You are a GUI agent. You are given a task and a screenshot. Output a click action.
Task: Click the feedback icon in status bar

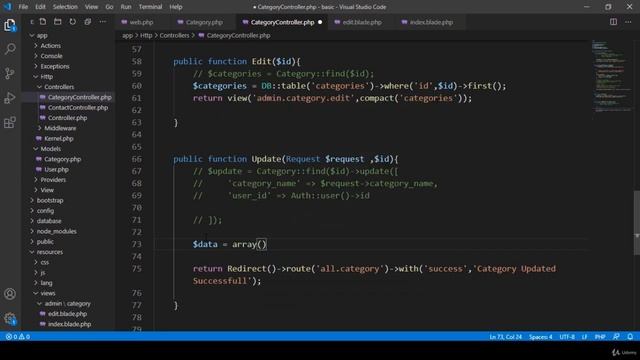pyautogui.click(x=616, y=337)
